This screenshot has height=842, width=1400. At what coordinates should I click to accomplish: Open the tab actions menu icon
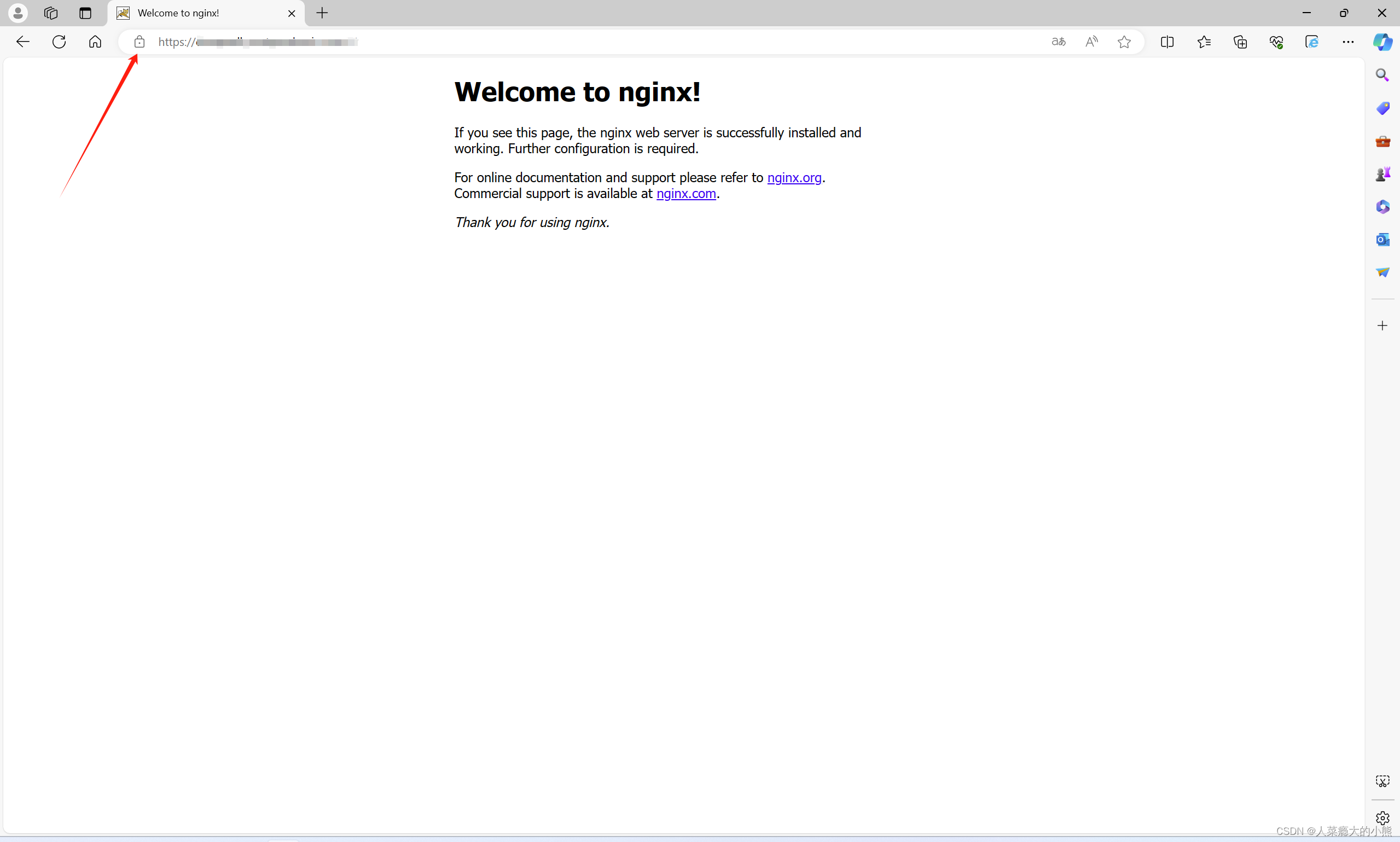[x=85, y=13]
